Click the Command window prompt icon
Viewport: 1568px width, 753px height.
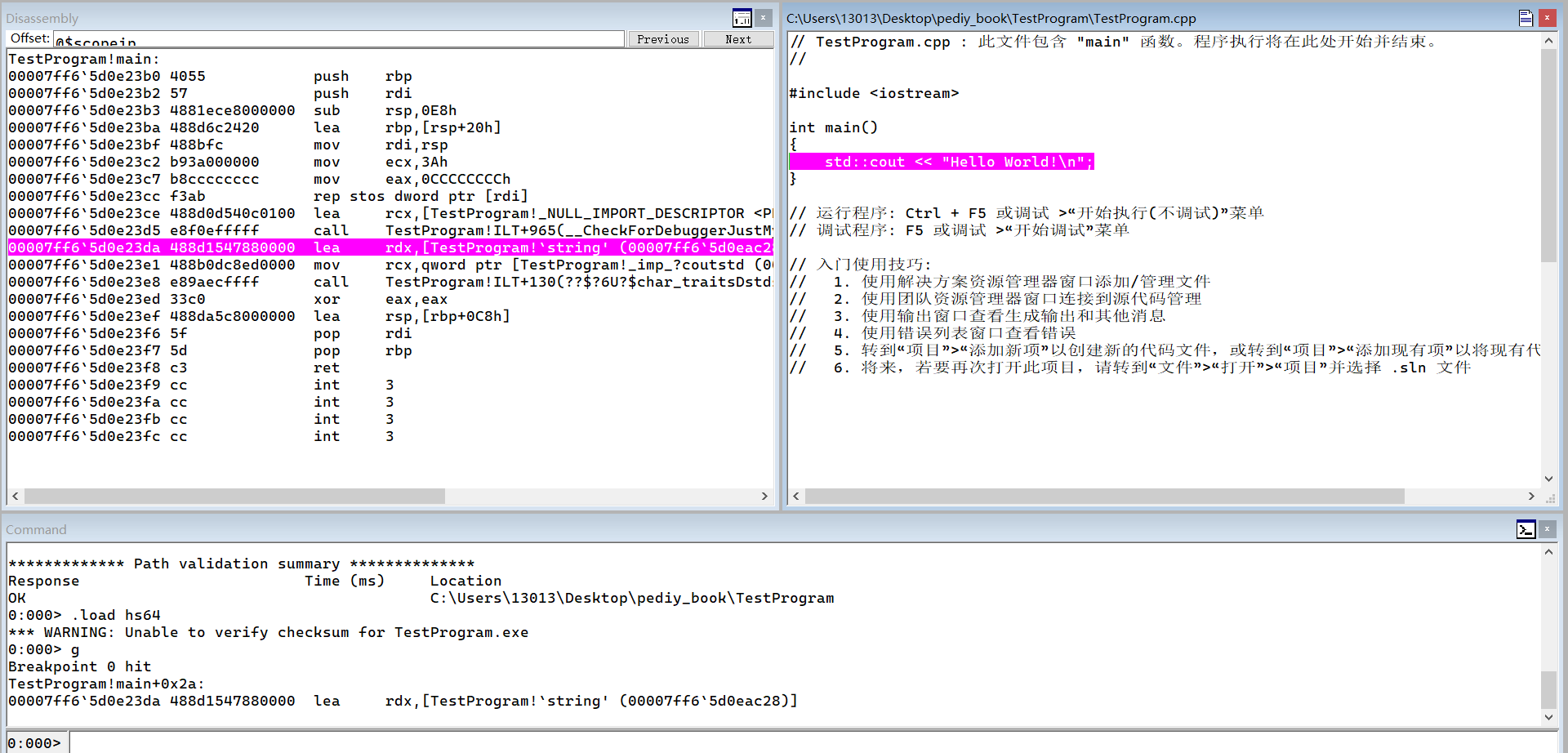coord(1526,529)
